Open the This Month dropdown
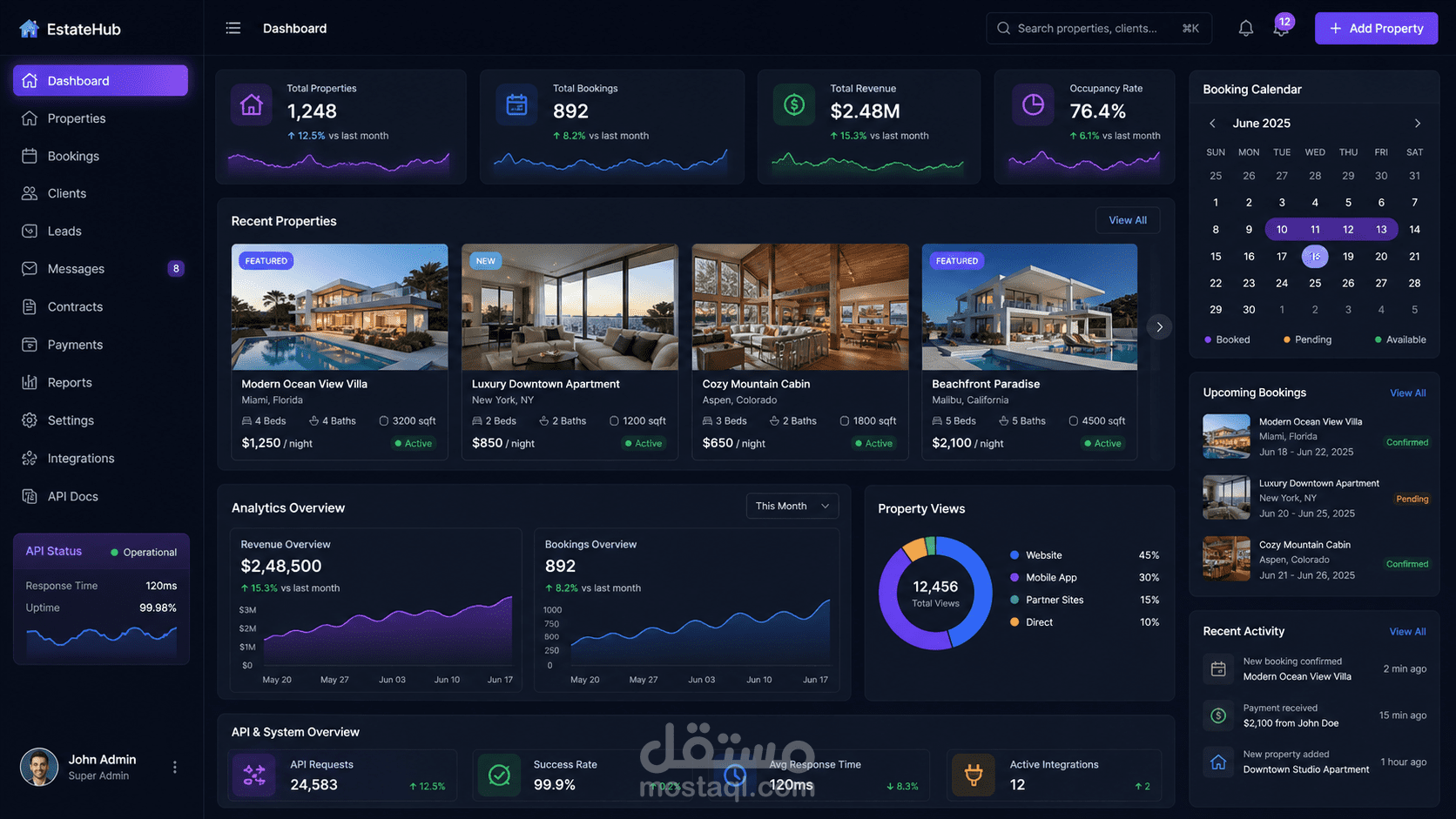The width and height of the screenshot is (1456, 819). [792, 507]
